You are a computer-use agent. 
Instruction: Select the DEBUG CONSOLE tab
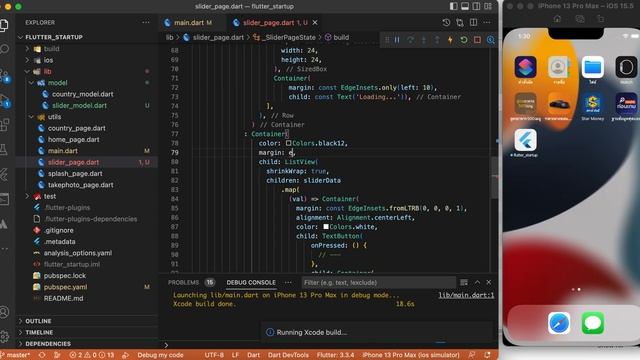[x=251, y=282]
